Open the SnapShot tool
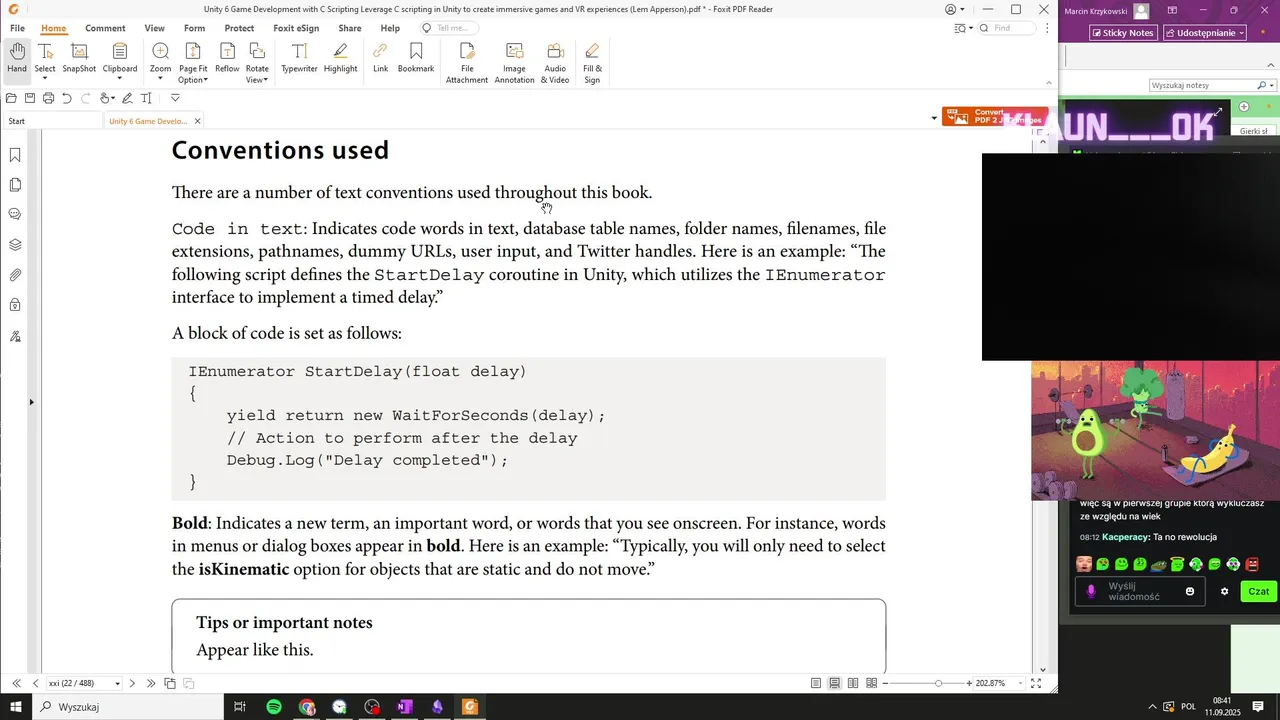The height and width of the screenshot is (720, 1280). [79, 58]
